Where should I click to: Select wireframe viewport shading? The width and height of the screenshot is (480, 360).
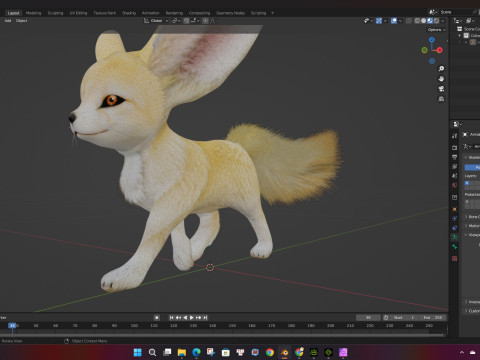click(417, 21)
